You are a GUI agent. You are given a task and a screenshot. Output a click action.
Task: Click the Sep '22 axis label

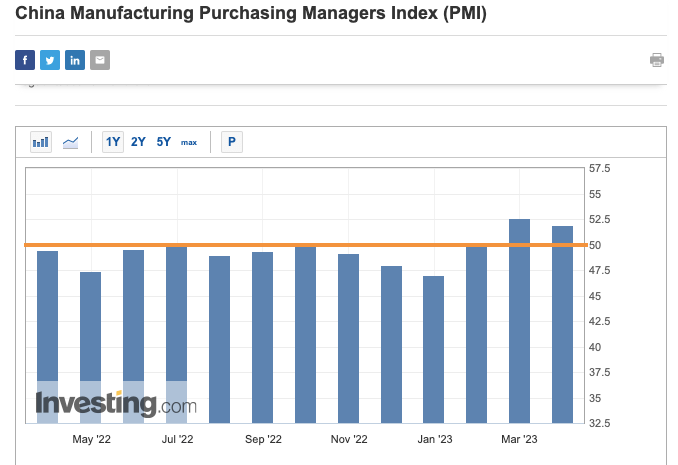coord(263,439)
